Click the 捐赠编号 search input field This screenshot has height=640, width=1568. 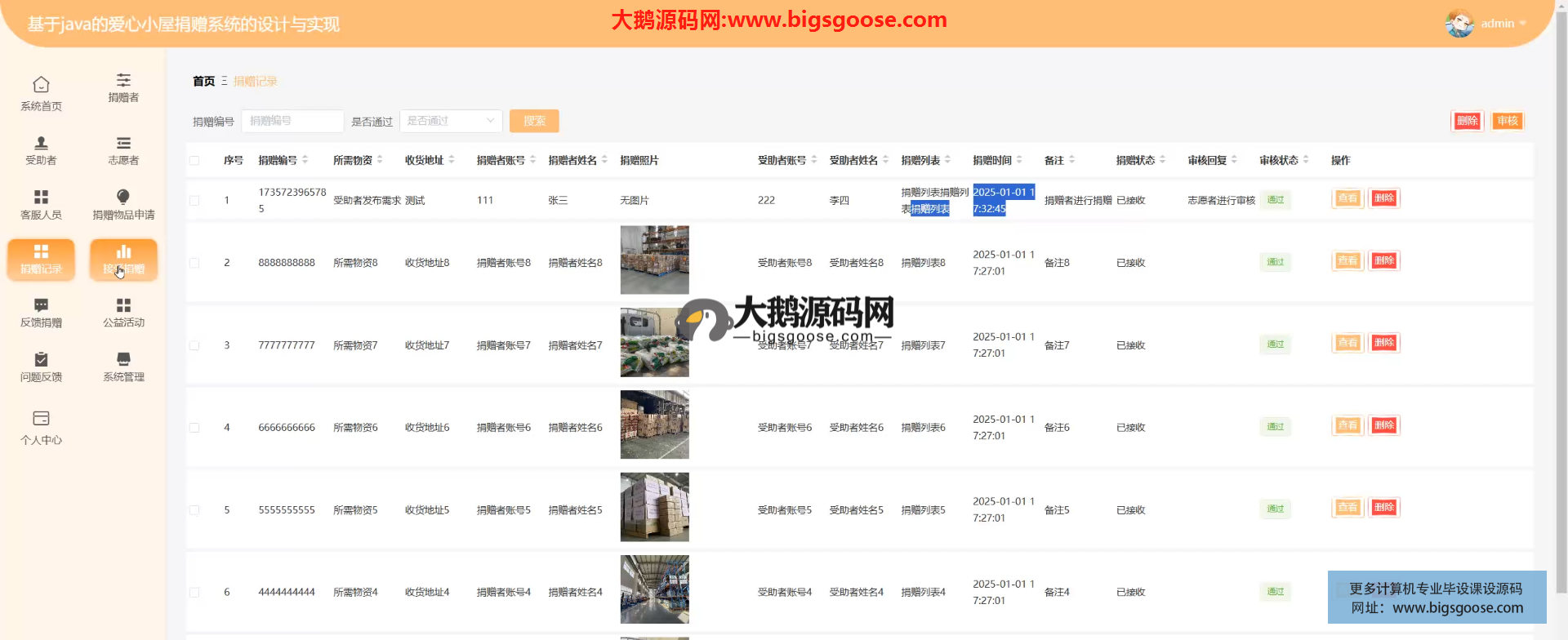[292, 121]
